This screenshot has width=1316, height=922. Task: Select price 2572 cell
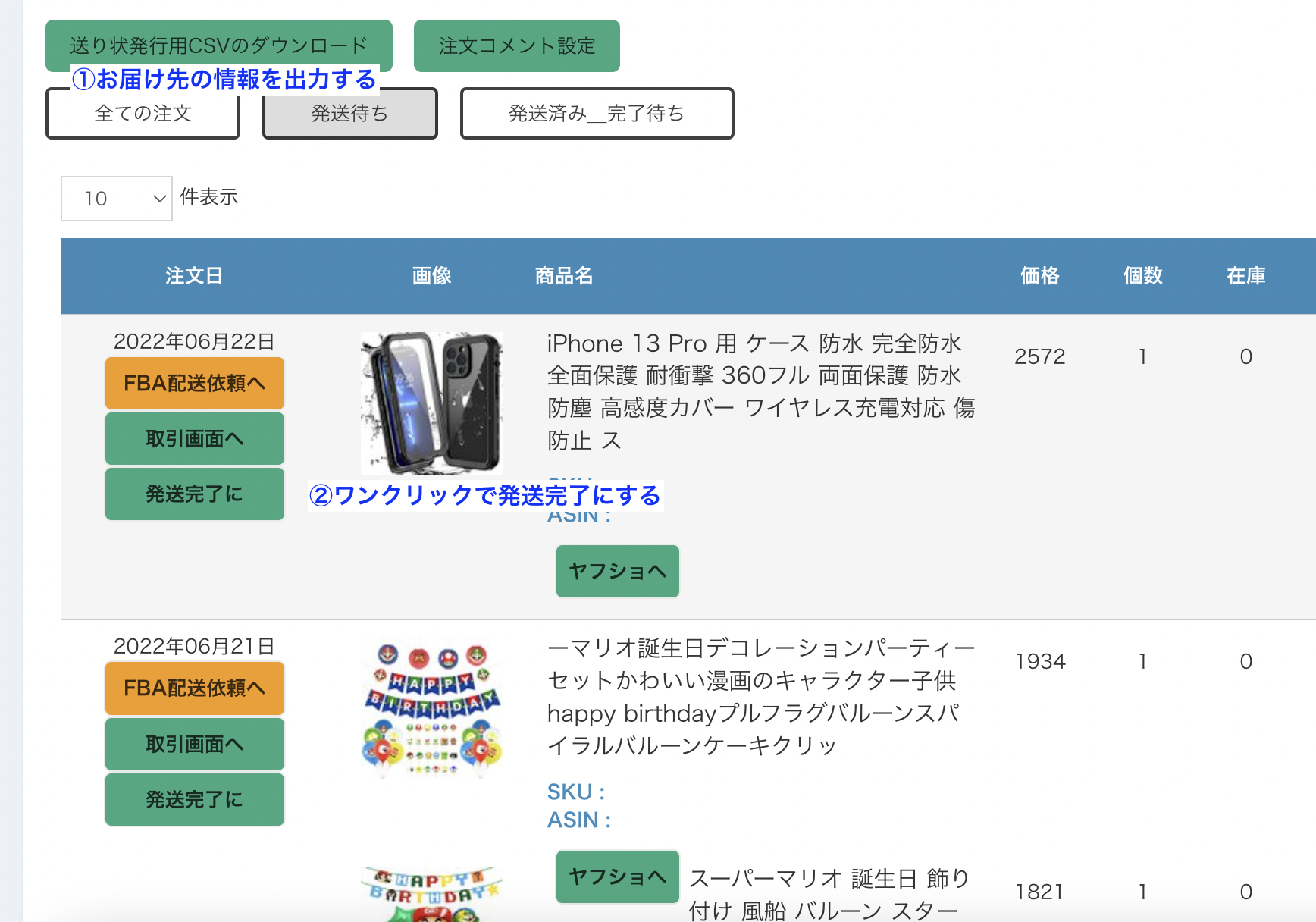[x=1039, y=356]
